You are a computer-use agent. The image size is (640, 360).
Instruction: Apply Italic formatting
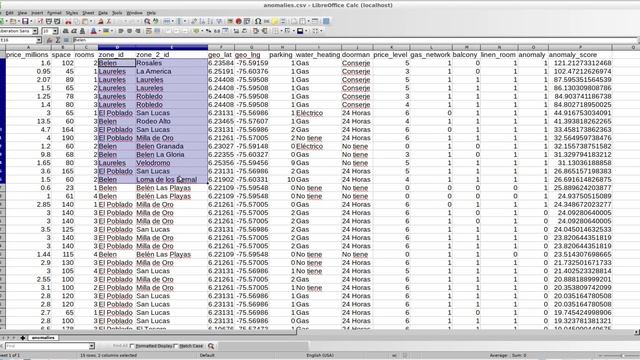(74, 31)
